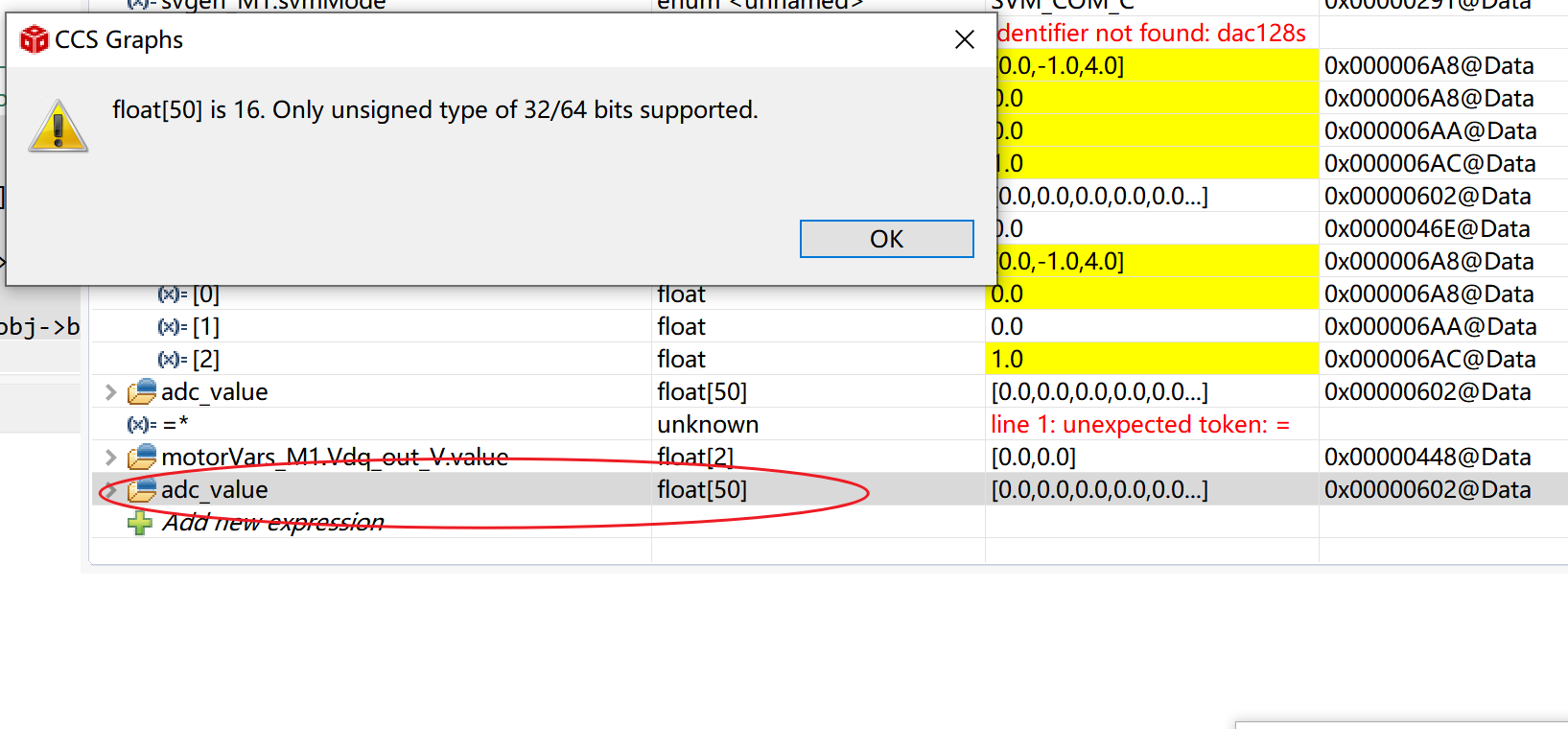
Task: Select array element [0]
Action: tap(205, 294)
